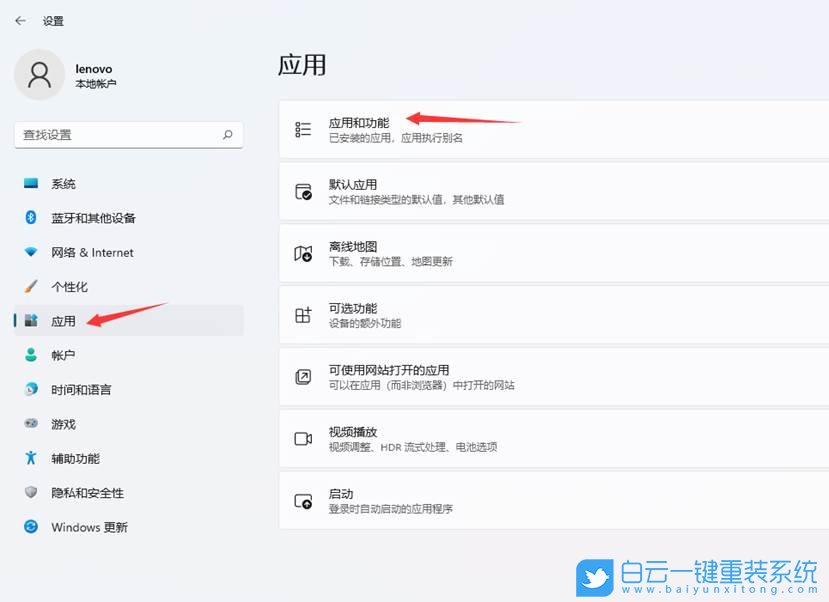
Task: Select the 系统 monitor icon in sidebar
Action: point(33,184)
